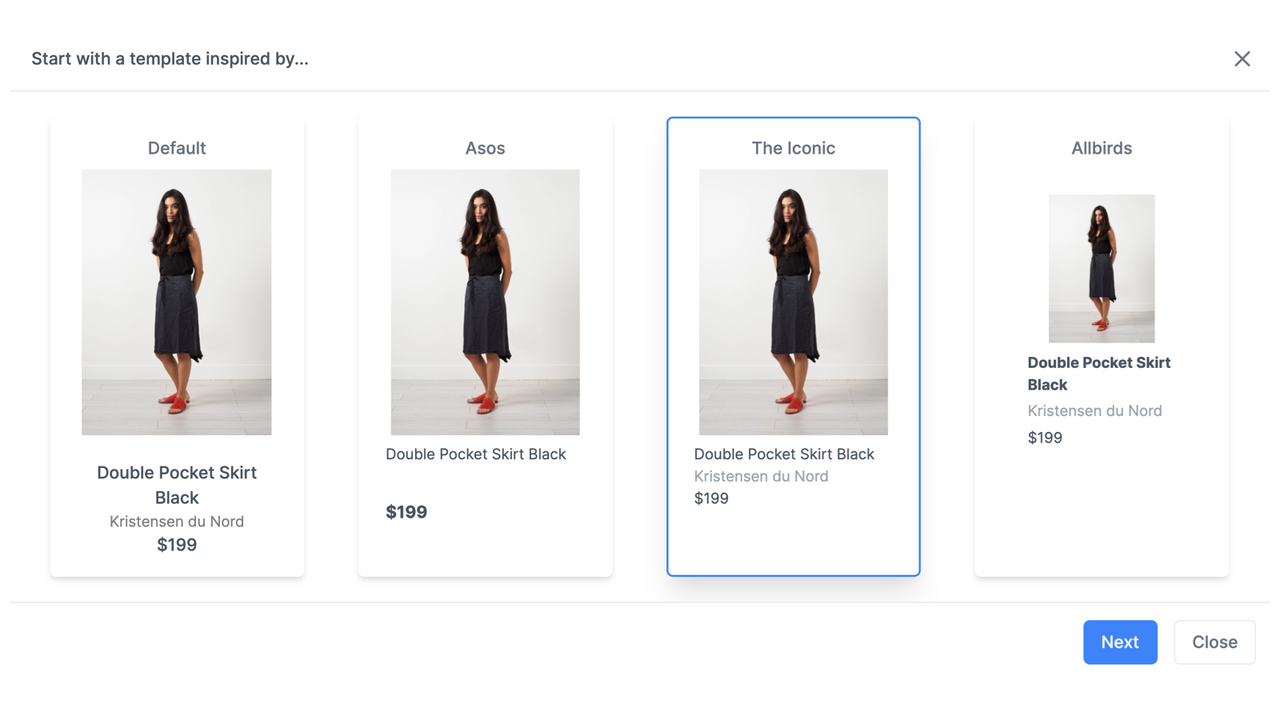Click the Default template heading label
1280x720 pixels.
176,147
